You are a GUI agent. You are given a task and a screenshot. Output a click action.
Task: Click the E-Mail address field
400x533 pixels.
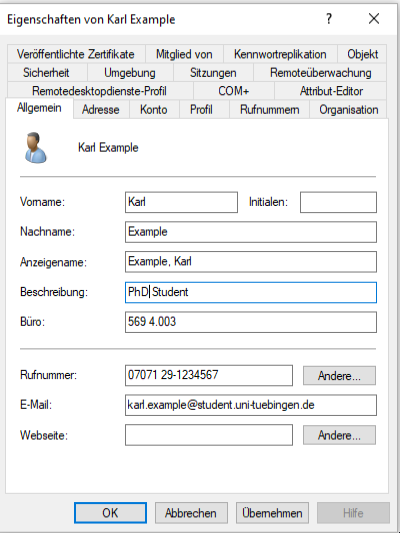251,405
